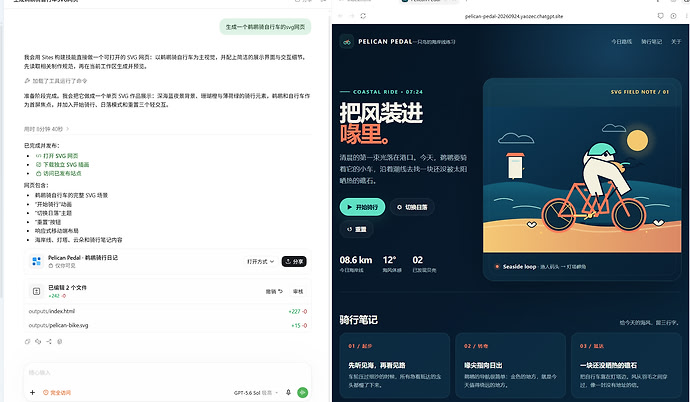Click the 03 ride note card 一块还没晒热的礁石
Viewport: 690px width, 402px height.
(626, 365)
